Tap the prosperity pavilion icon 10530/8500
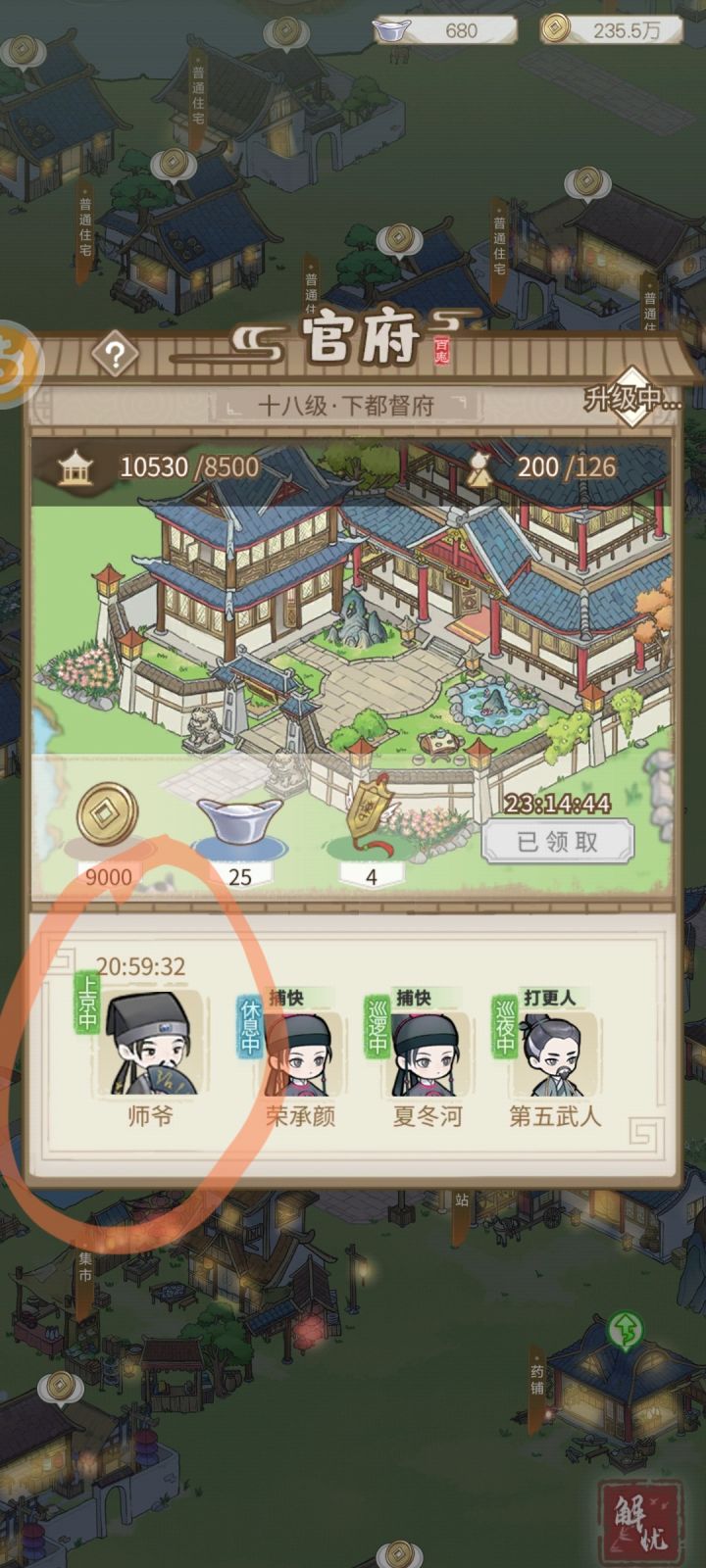Image resolution: width=706 pixels, height=1568 pixels. click(x=75, y=466)
